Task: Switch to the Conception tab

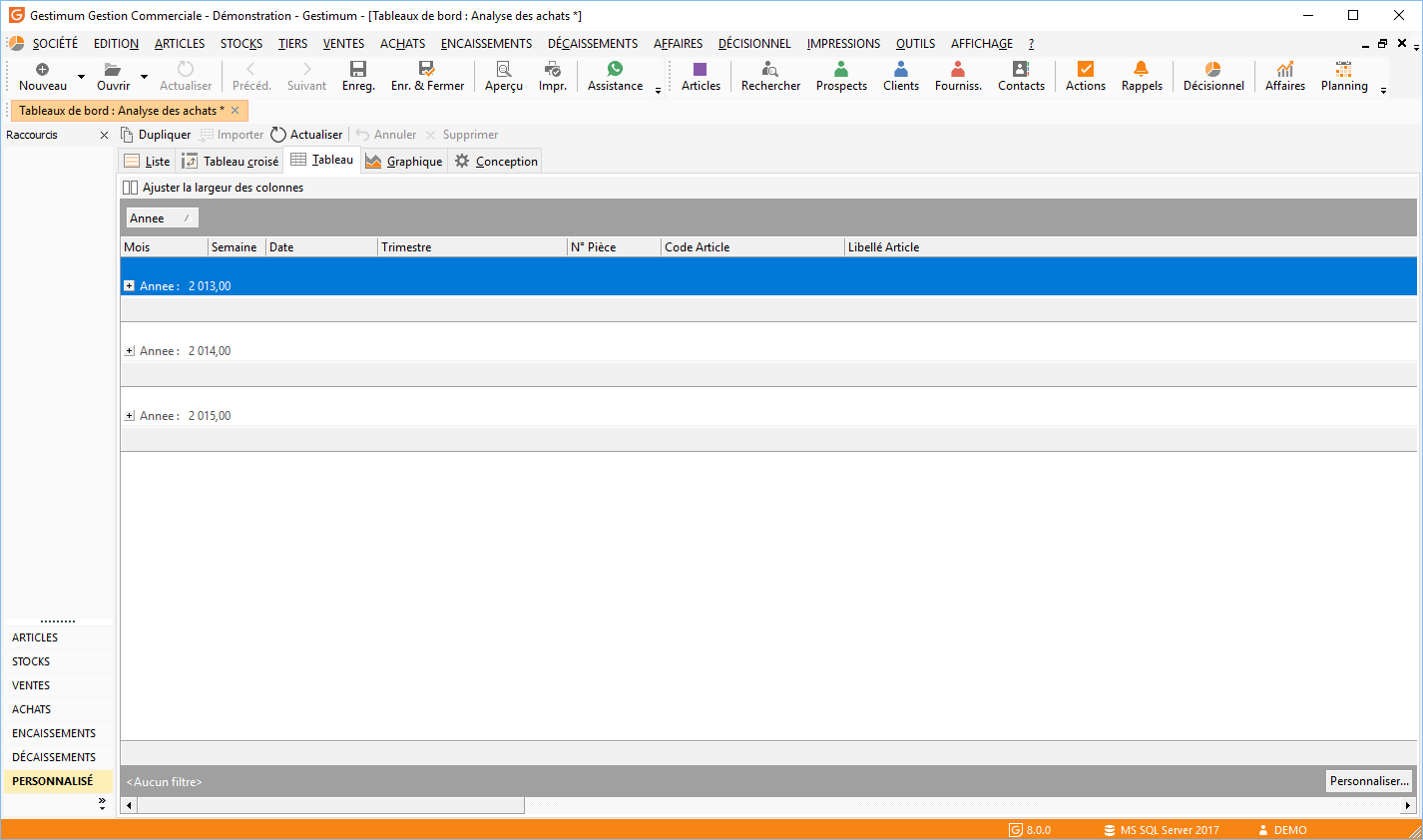Action: [496, 162]
